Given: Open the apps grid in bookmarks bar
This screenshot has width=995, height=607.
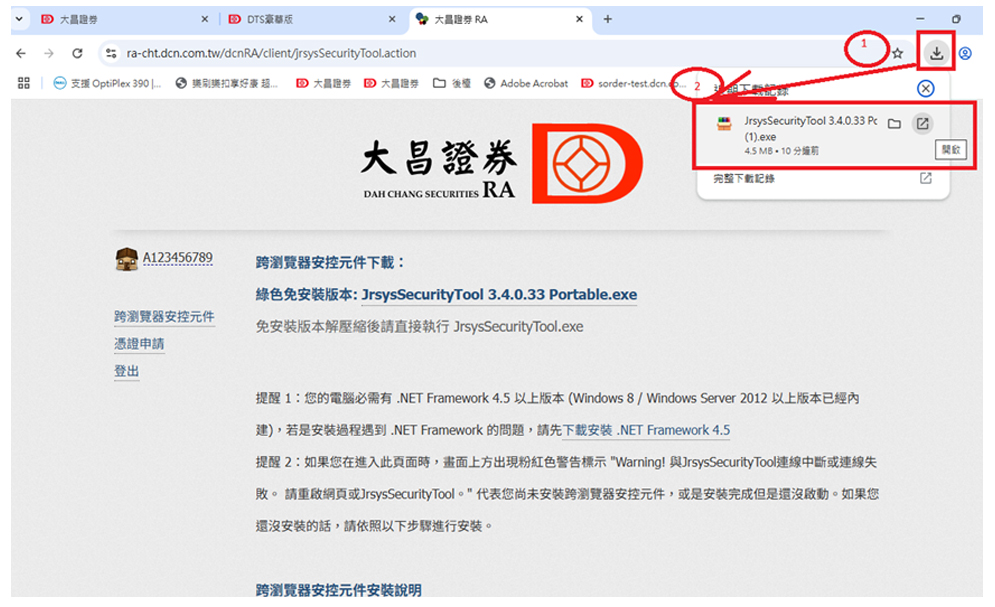Looking at the screenshot, I should [x=24, y=84].
